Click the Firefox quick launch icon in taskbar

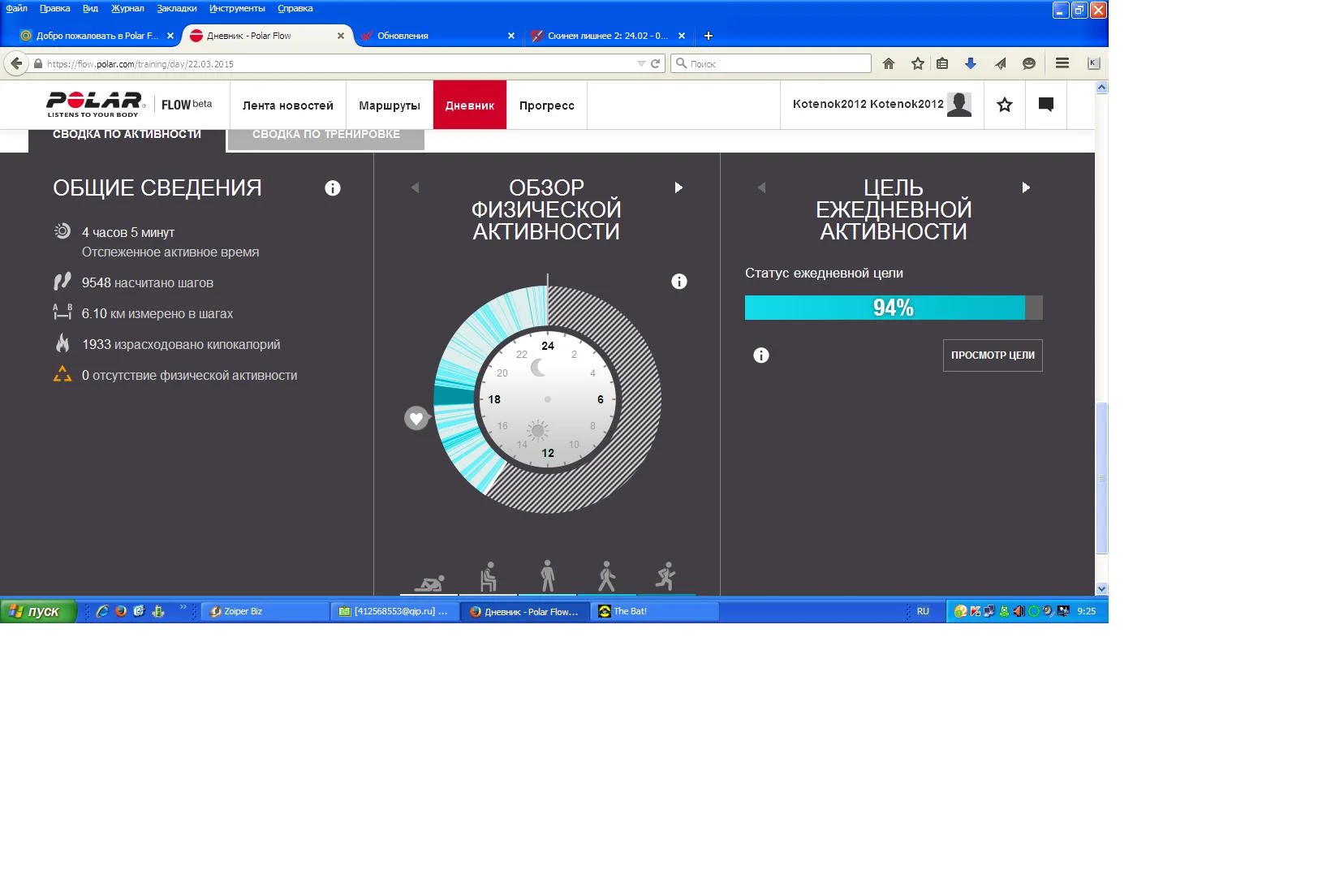(x=121, y=611)
